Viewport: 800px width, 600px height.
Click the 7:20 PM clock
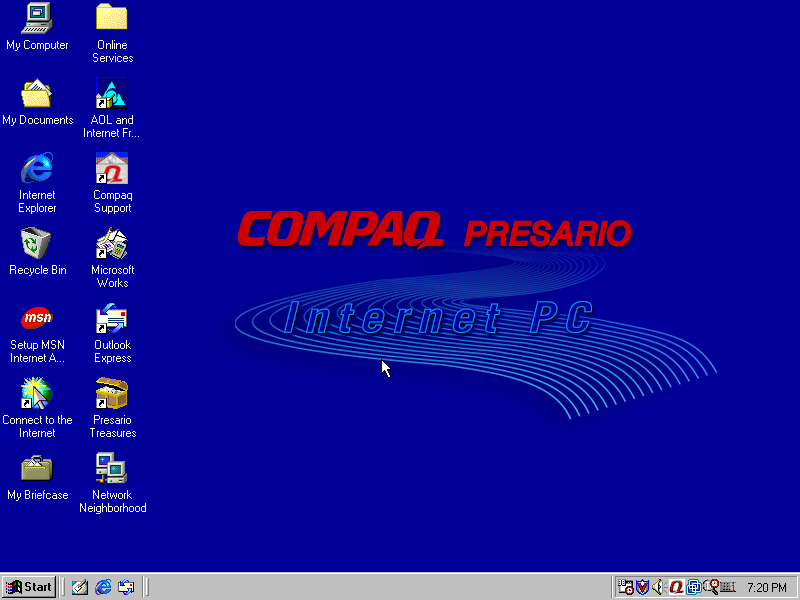[x=767, y=588]
